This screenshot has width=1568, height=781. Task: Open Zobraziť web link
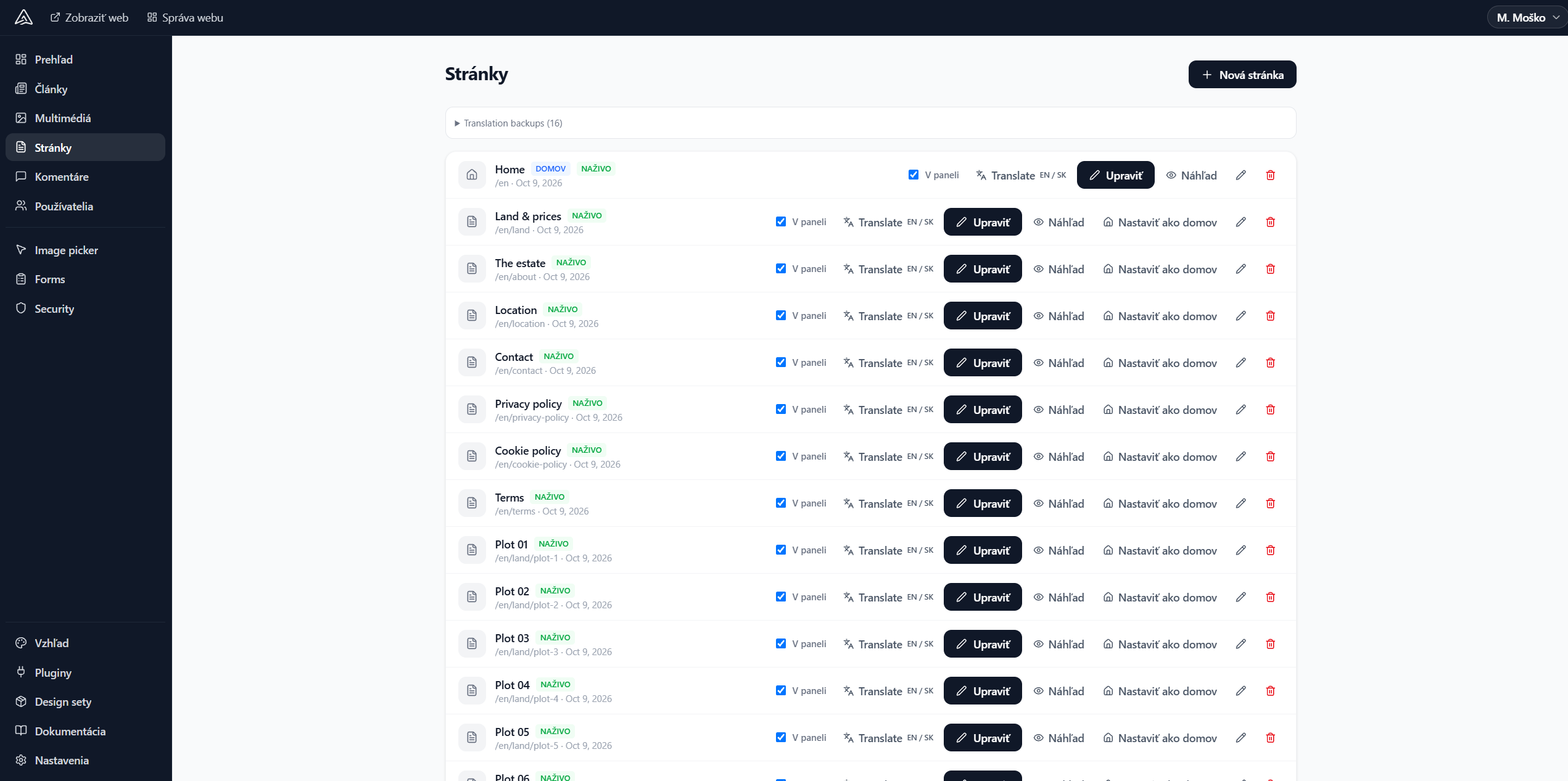coord(89,17)
